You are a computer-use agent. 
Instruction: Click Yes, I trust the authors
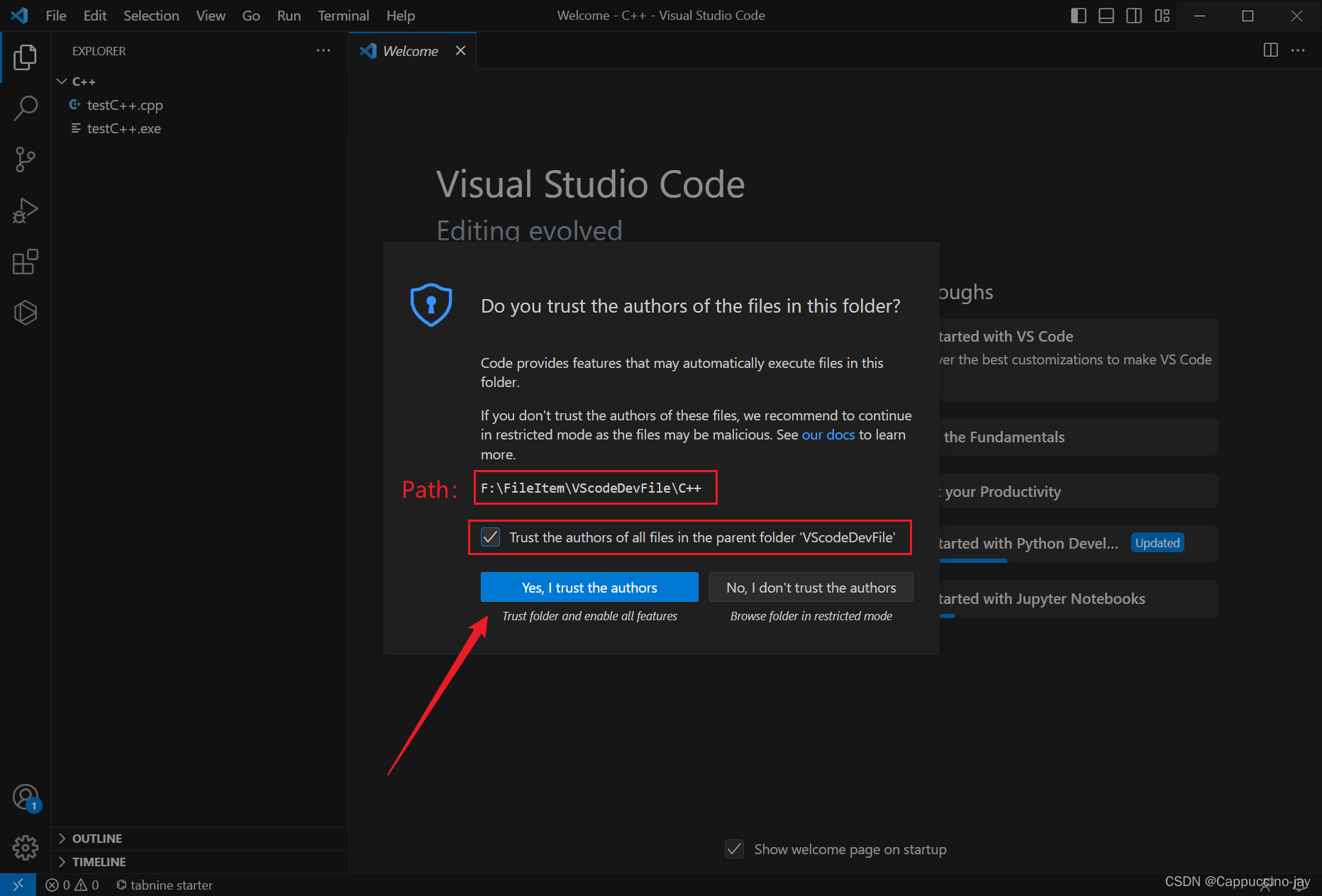point(589,587)
